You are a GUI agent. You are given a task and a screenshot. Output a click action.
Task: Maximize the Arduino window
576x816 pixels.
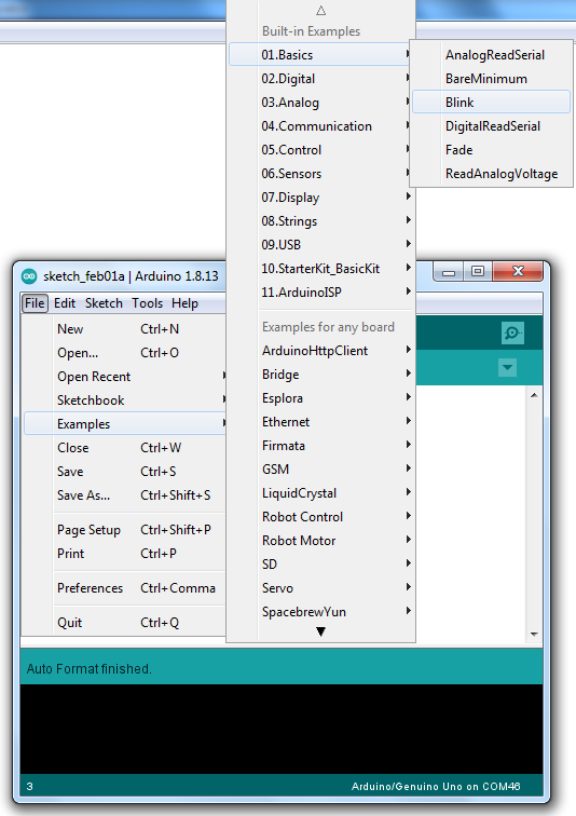click(x=478, y=272)
